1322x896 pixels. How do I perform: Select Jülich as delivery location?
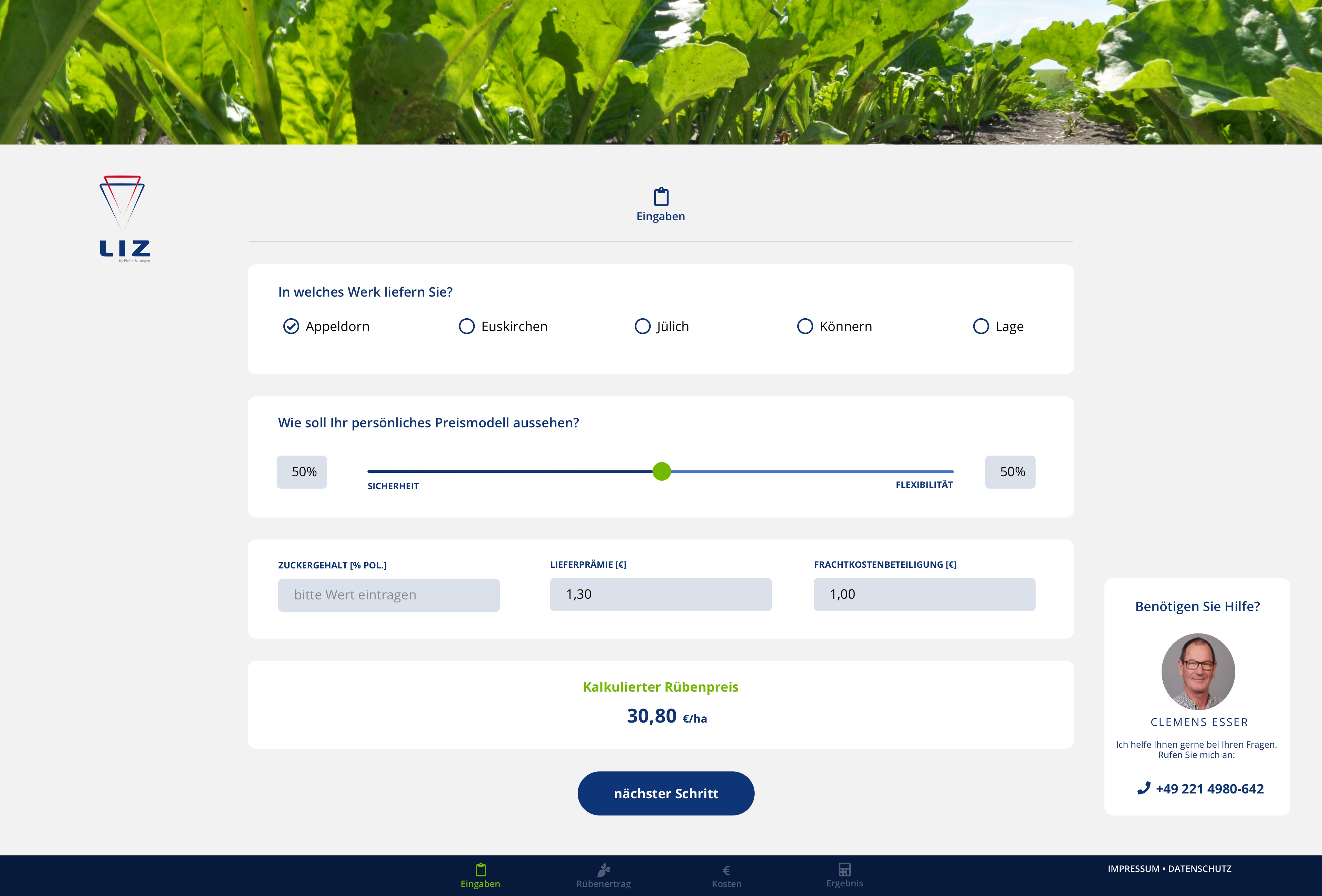641,326
